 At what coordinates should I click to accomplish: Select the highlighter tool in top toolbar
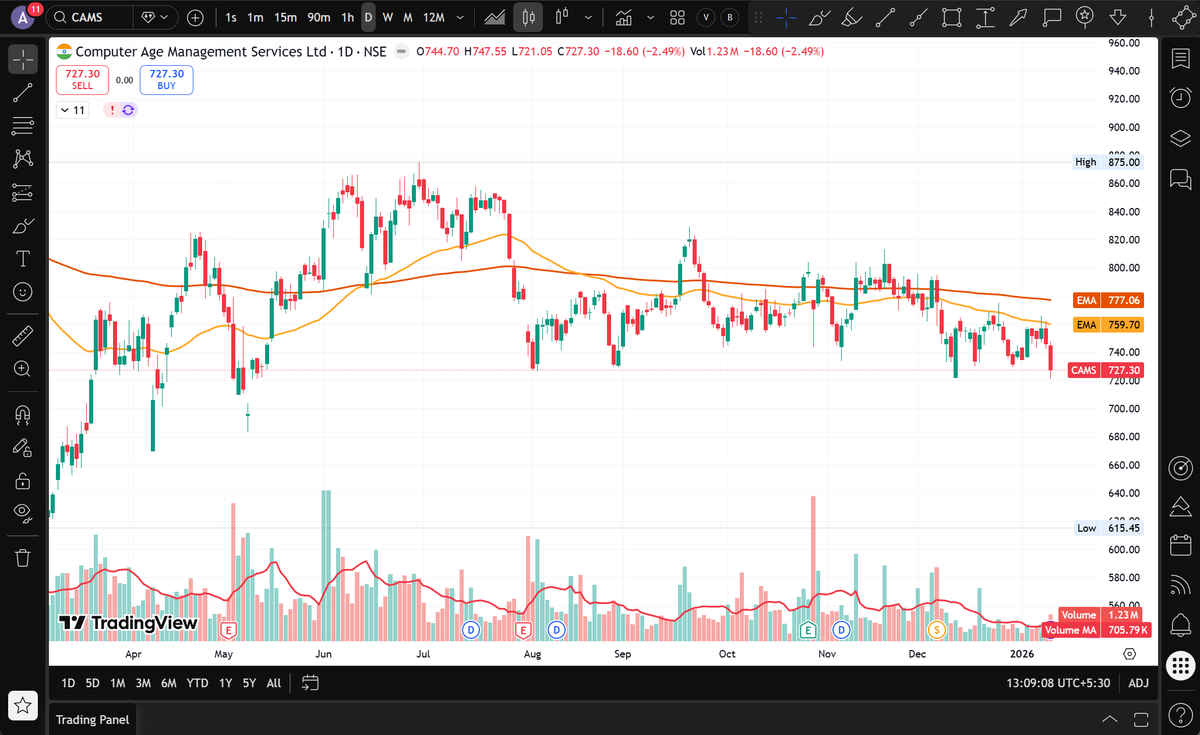click(x=852, y=17)
